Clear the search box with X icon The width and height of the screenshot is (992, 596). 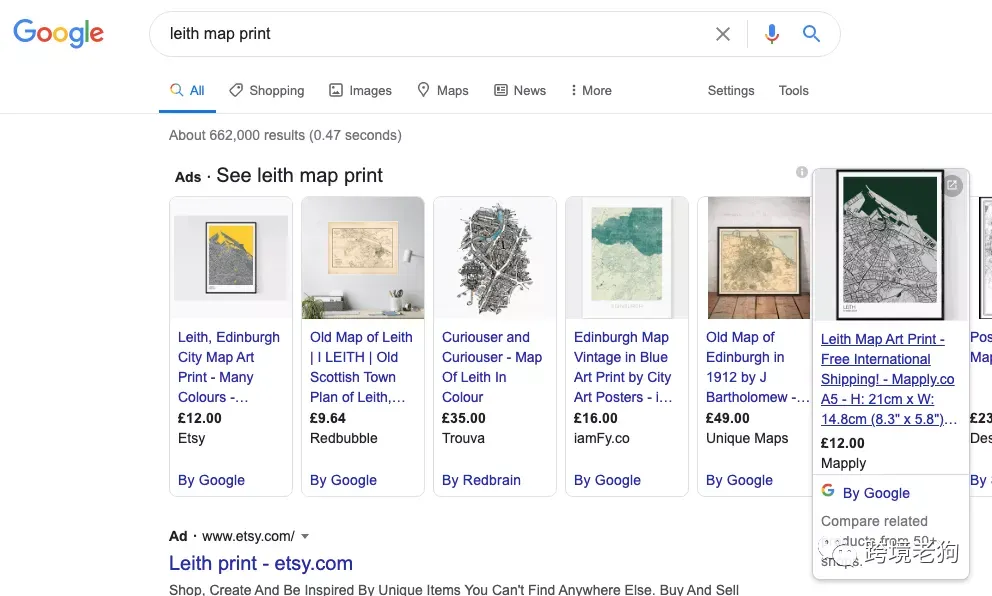[722, 34]
